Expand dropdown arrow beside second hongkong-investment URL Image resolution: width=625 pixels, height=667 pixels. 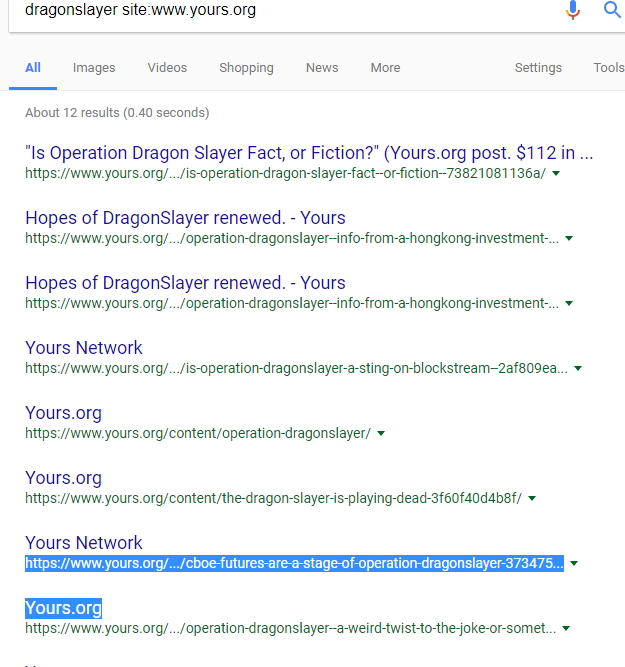(569, 303)
